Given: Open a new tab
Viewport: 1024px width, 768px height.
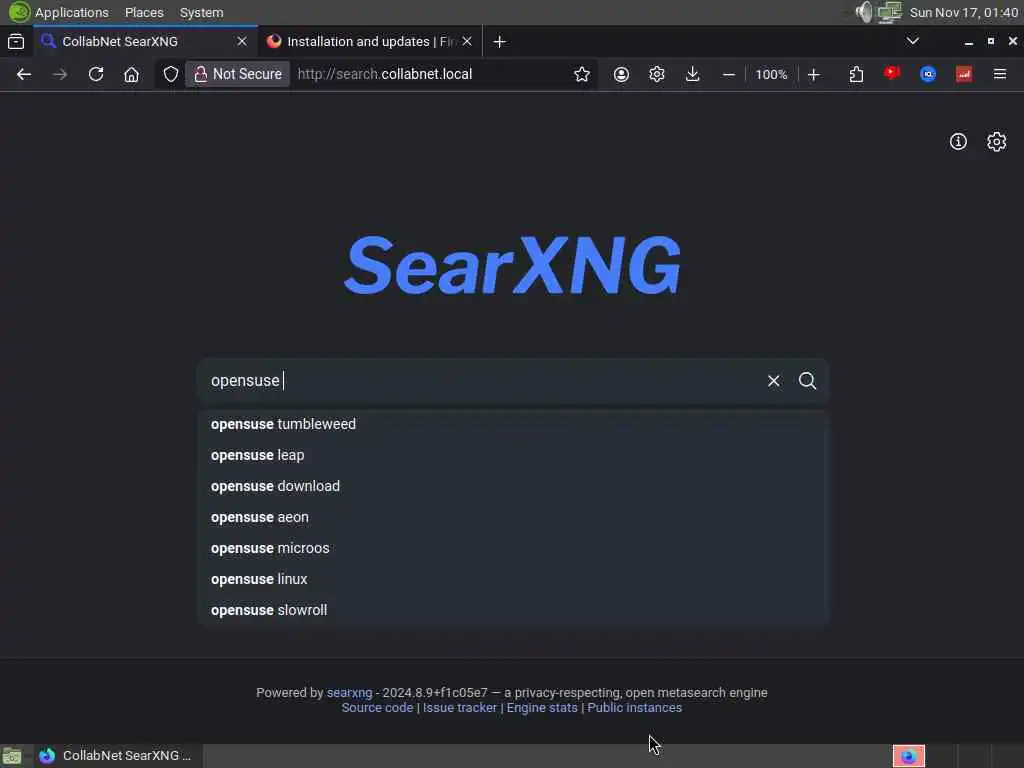Looking at the screenshot, I should [x=500, y=42].
